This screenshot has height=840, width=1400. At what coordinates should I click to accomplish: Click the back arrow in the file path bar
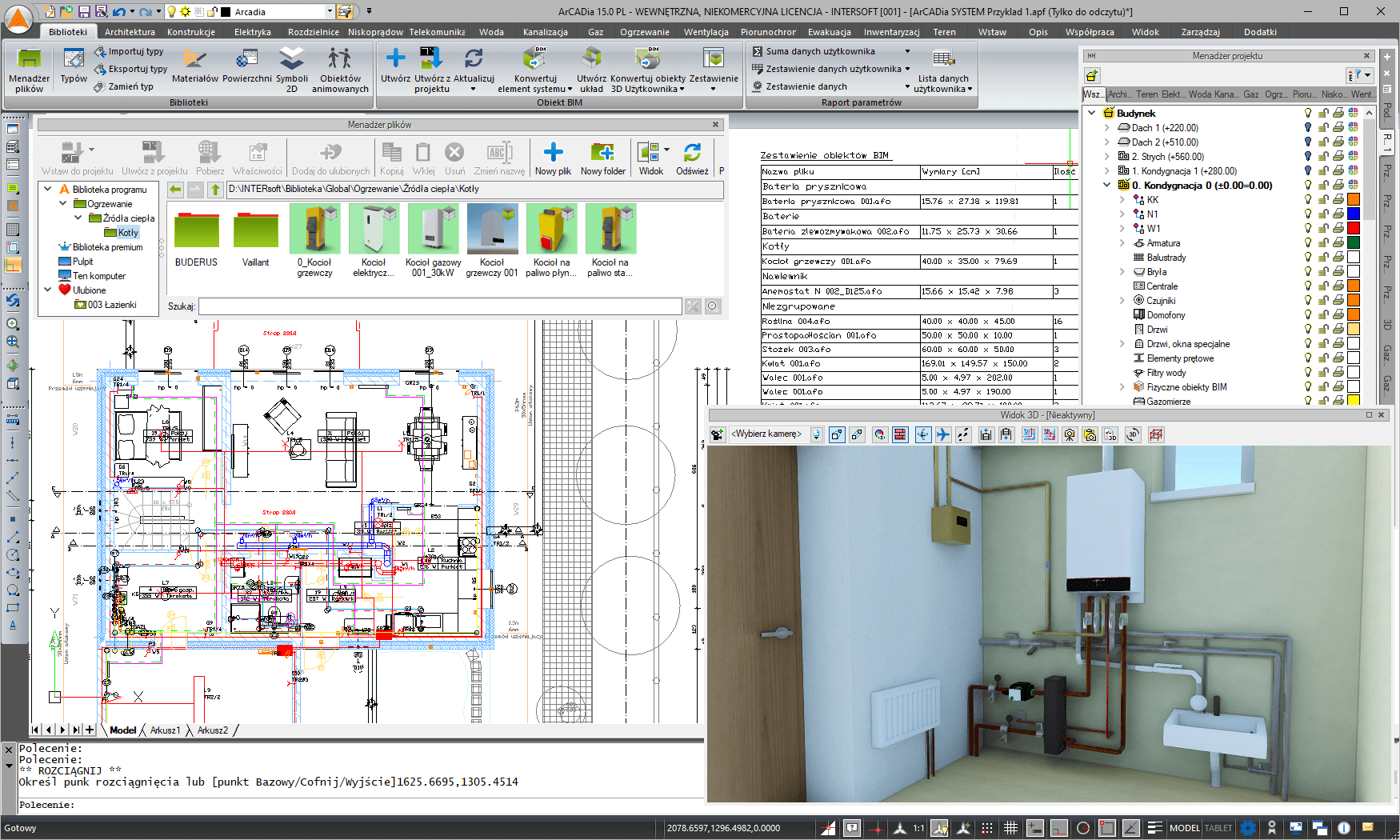pyautogui.click(x=175, y=190)
